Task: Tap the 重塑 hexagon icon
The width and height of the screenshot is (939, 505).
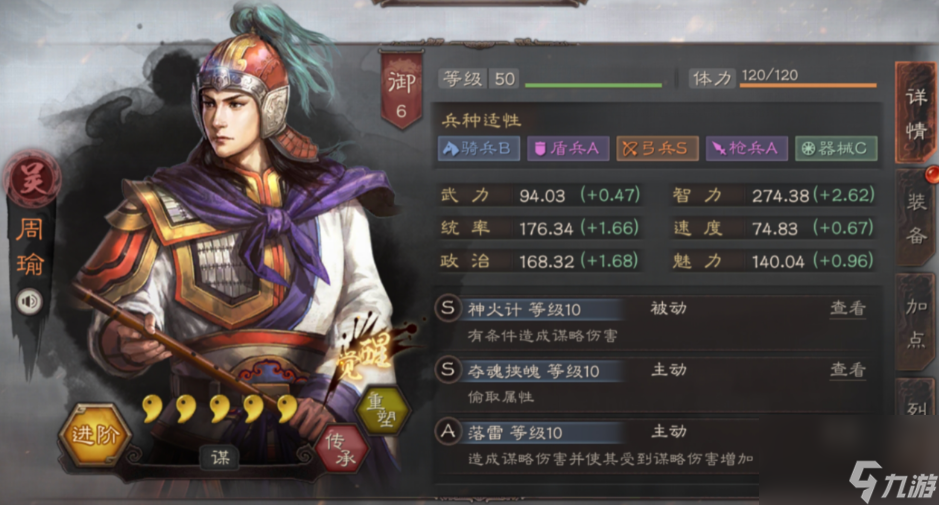Action: click(382, 410)
